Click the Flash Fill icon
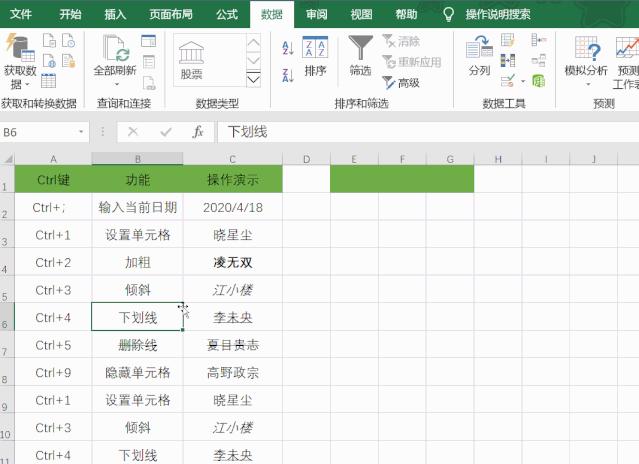Image resolution: width=639 pixels, height=464 pixels. tap(508, 40)
